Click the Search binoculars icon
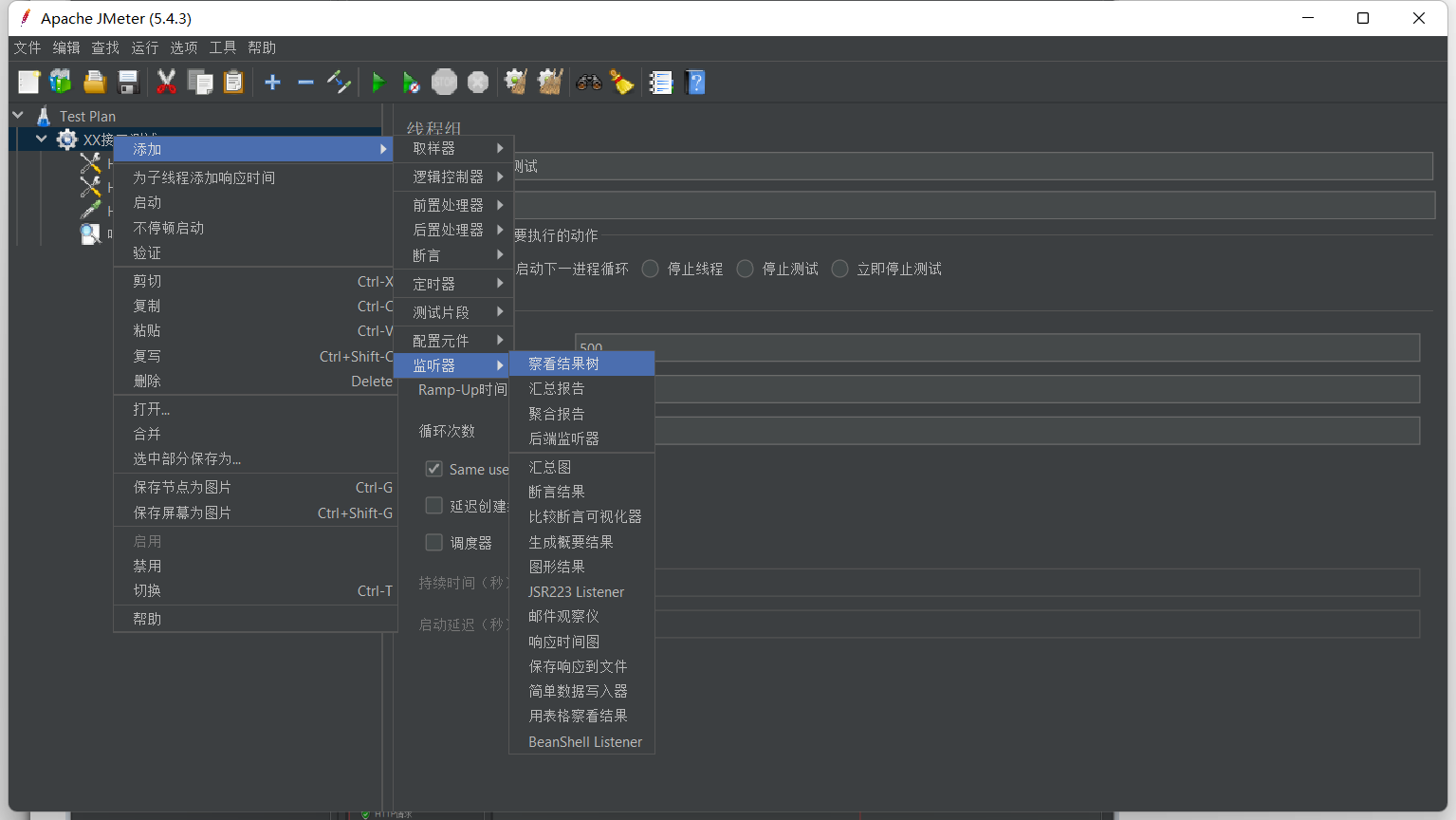 click(x=589, y=83)
